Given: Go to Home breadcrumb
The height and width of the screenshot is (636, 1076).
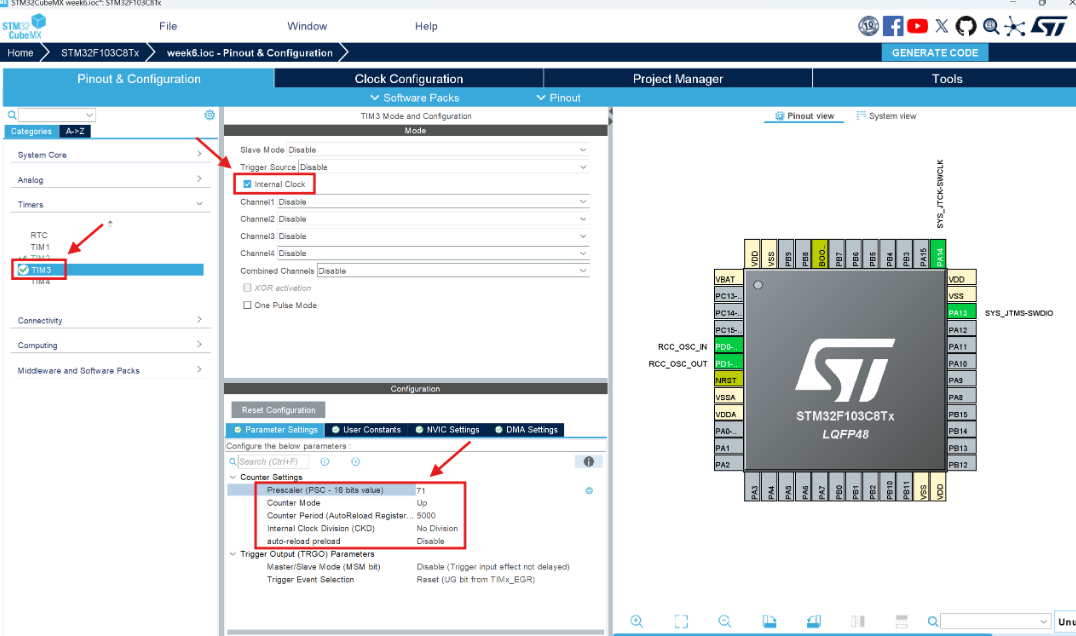Looking at the screenshot, I should [21, 53].
